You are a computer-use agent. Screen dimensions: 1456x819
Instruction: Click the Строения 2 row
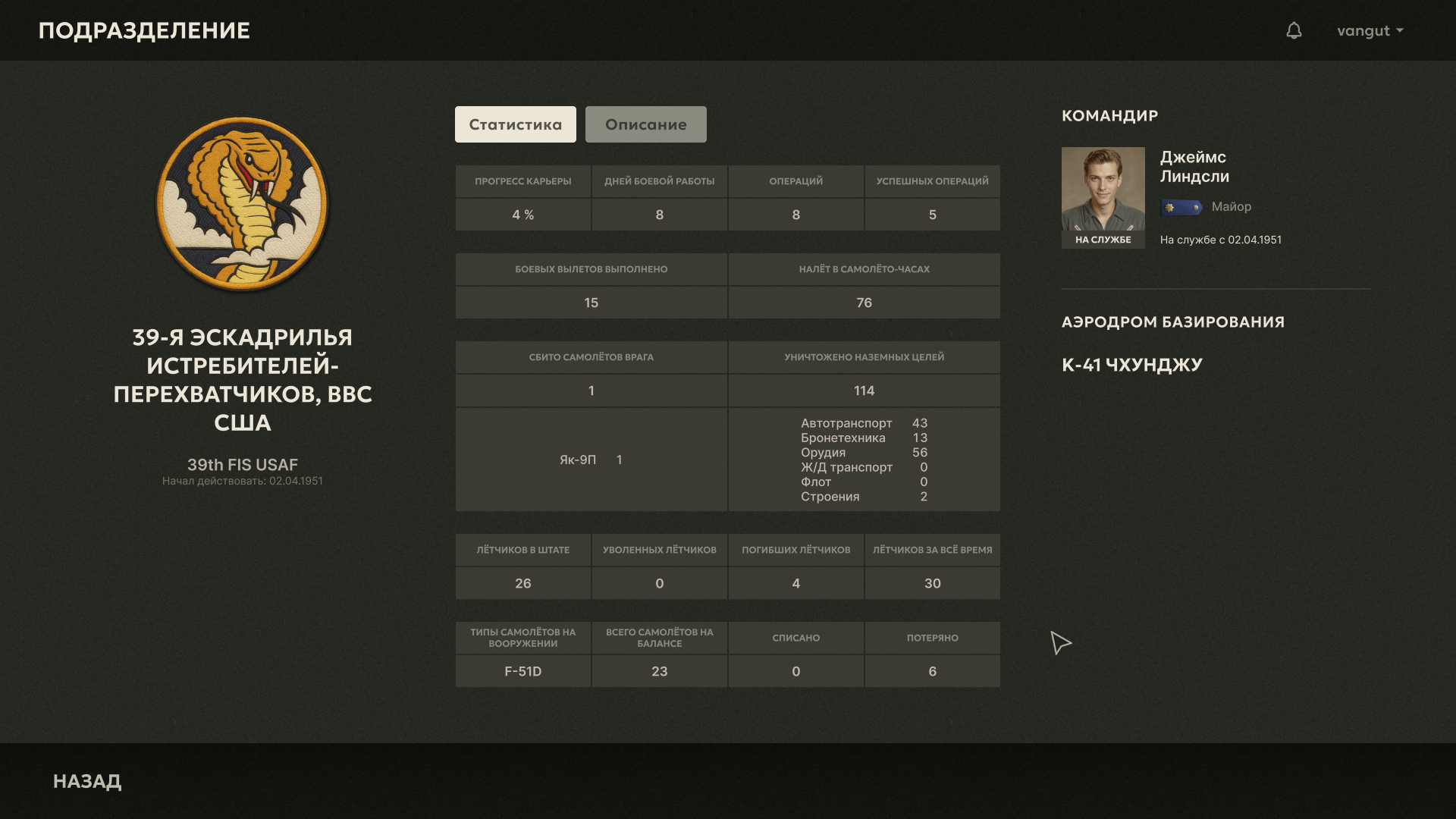pyautogui.click(x=864, y=497)
